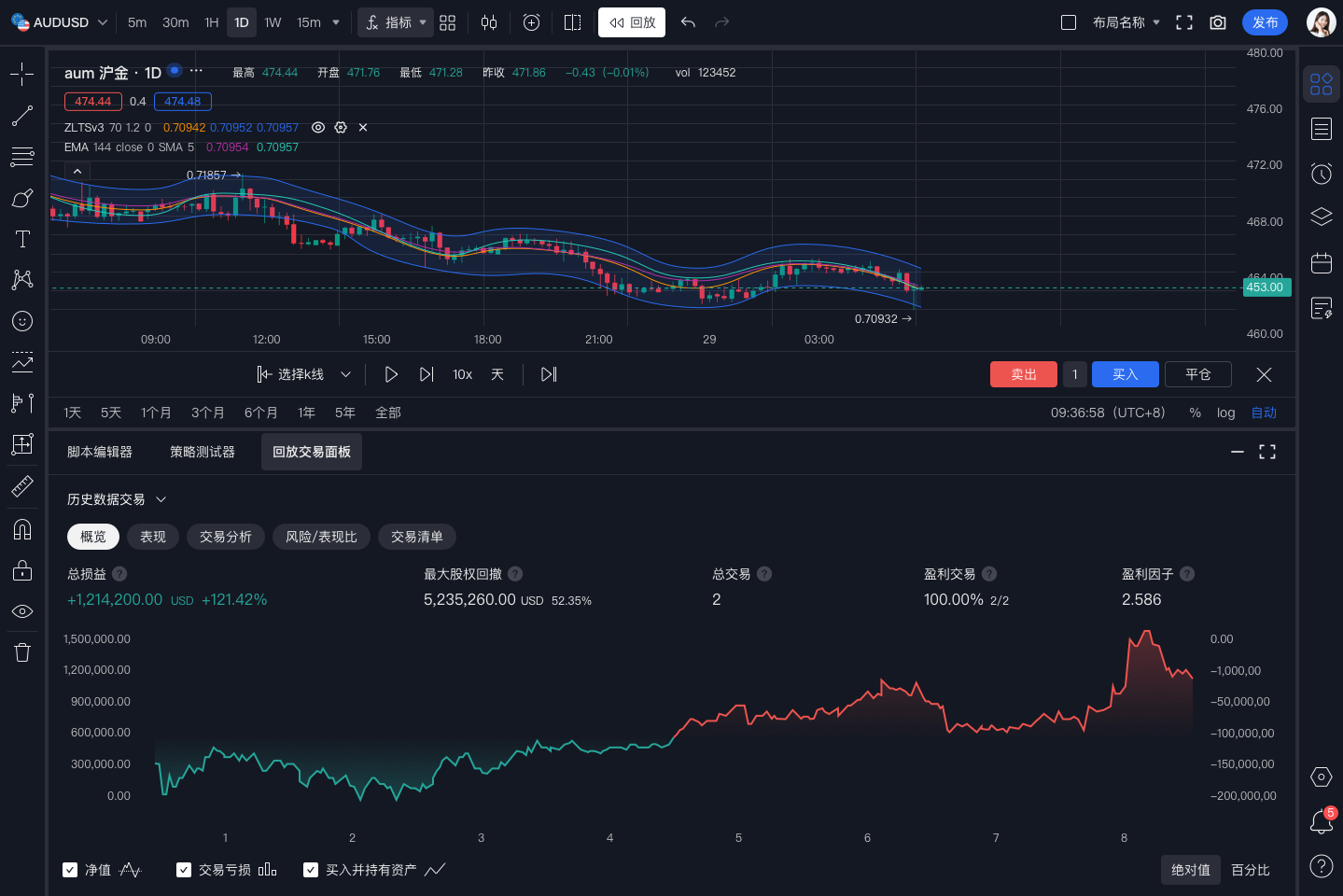Open the symbol more options menu
The image size is (1343, 896).
point(196,71)
